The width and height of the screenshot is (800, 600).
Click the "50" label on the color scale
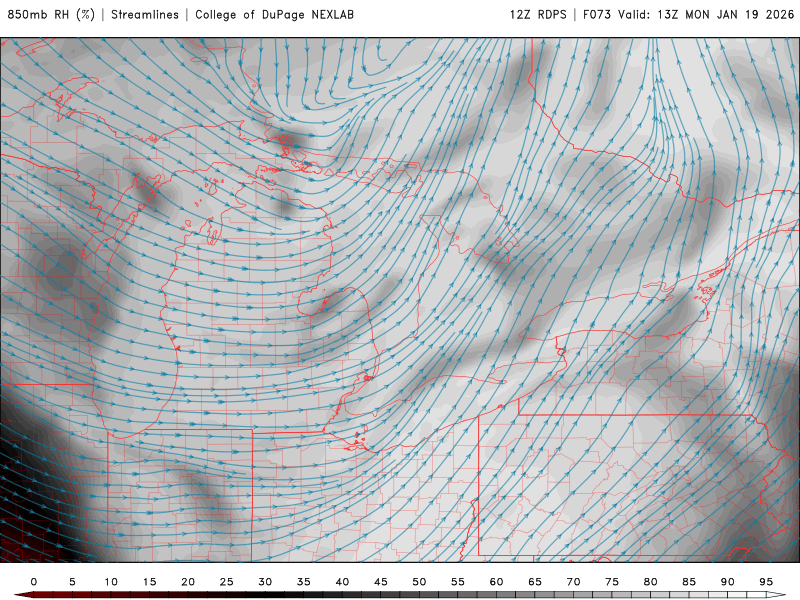coord(419,582)
